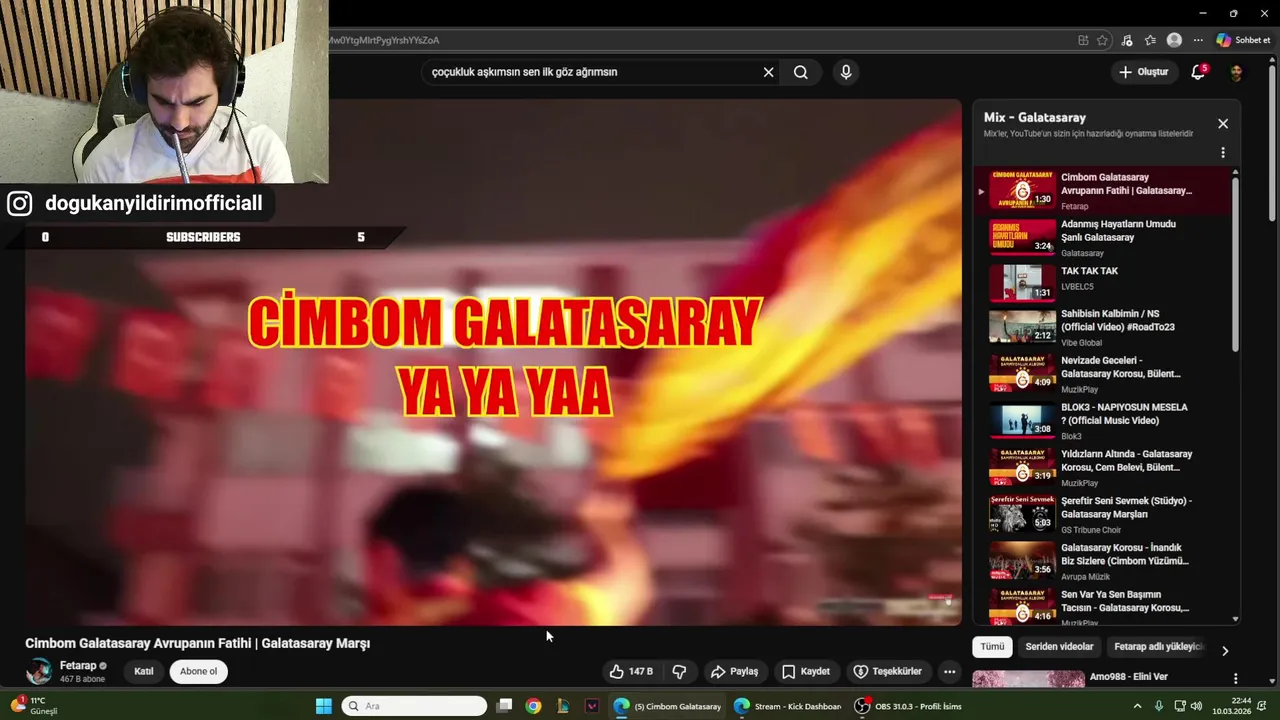The height and width of the screenshot is (720, 1280).
Task: Open Mix playlist three-dot options menu
Action: pyautogui.click(x=1222, y=153)
